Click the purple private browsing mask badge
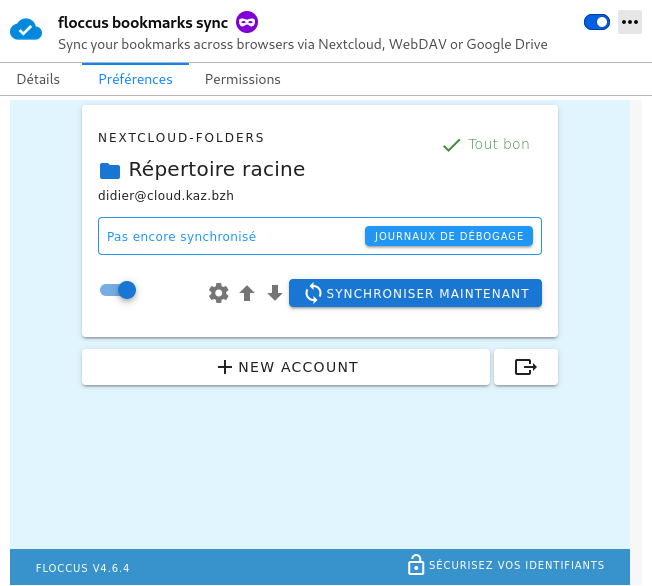The height and width of the screenshot is (586, 652). pyautogui.click(x=247, y=21)
